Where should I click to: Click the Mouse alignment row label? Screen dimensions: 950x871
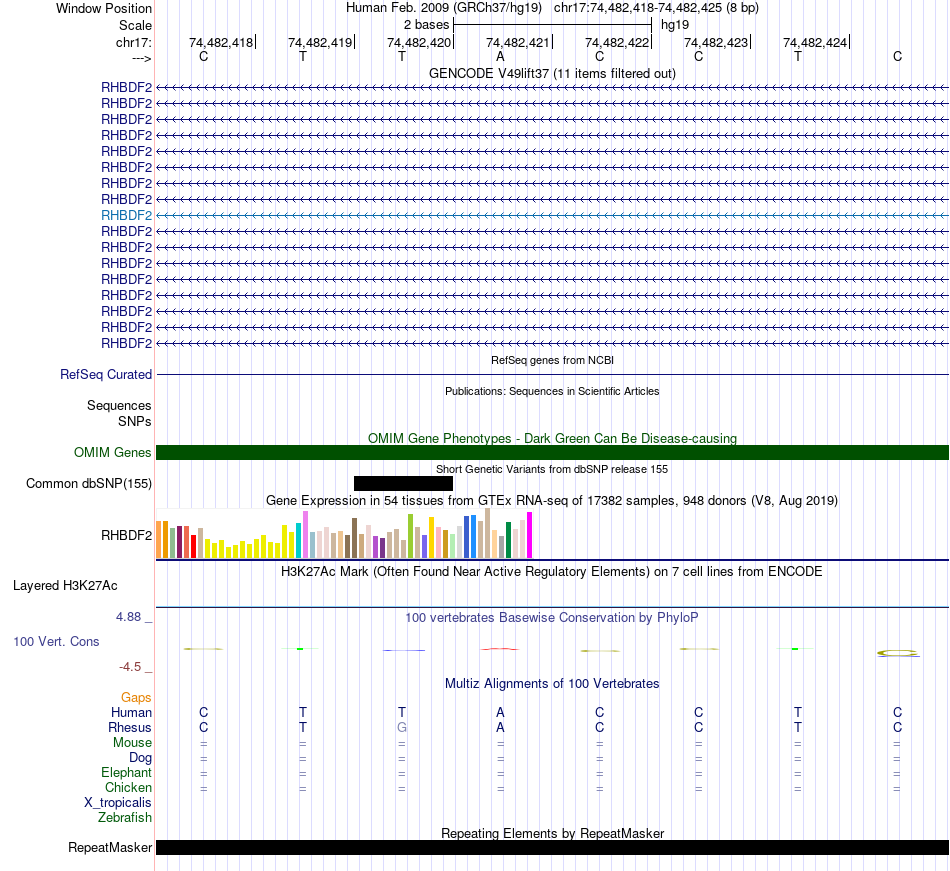click(x=132, y=743)
